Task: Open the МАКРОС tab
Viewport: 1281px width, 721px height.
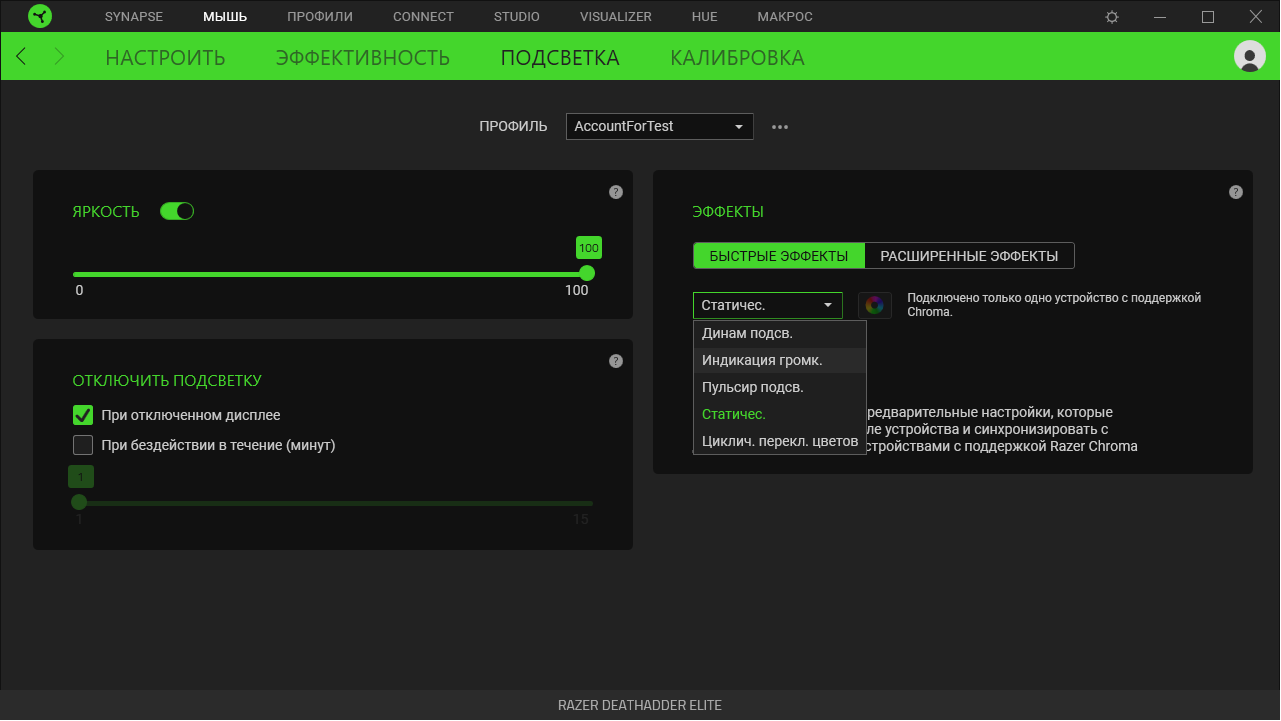Action: click(785, 17)
